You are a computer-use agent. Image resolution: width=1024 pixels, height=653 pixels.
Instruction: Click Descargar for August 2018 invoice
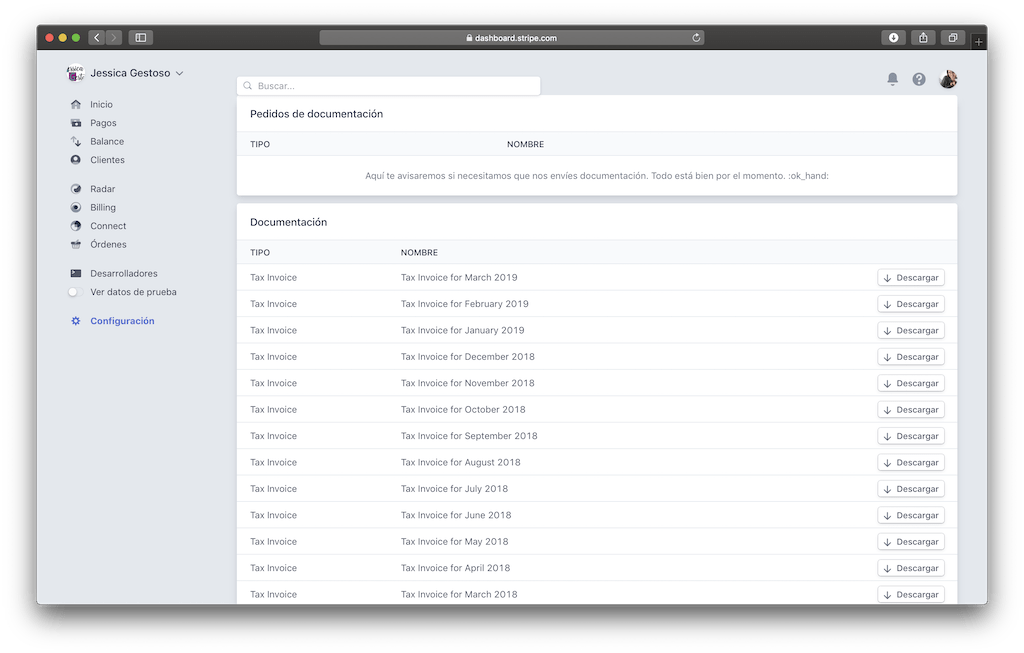click(911, 463)
